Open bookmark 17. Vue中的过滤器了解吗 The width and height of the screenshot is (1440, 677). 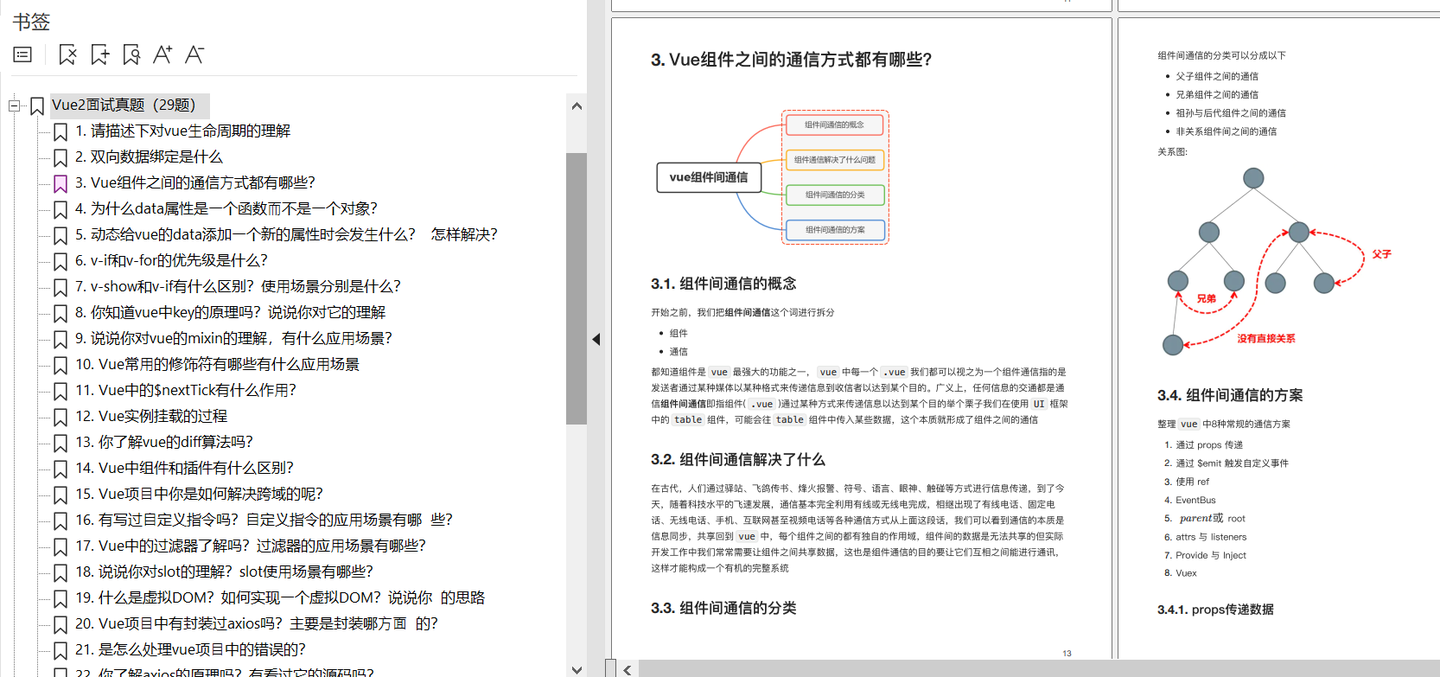251,547
